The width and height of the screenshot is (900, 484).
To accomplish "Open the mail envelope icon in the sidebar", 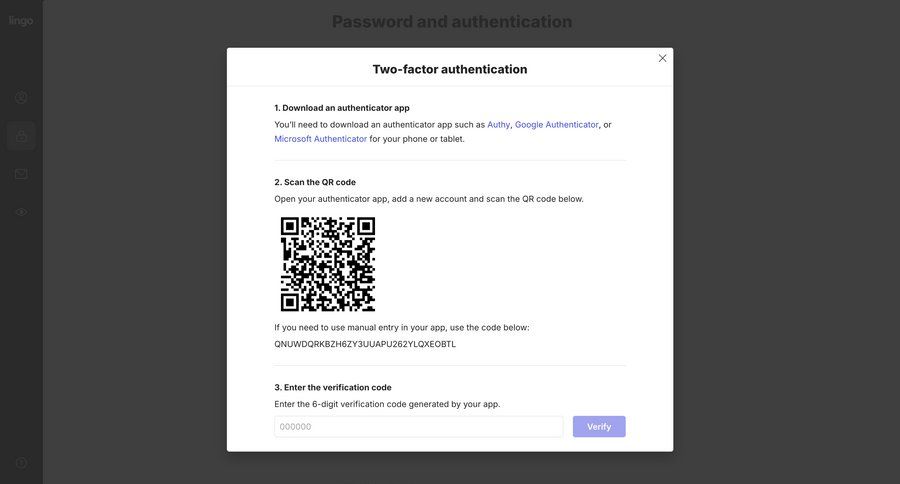I will coord(21,174).
